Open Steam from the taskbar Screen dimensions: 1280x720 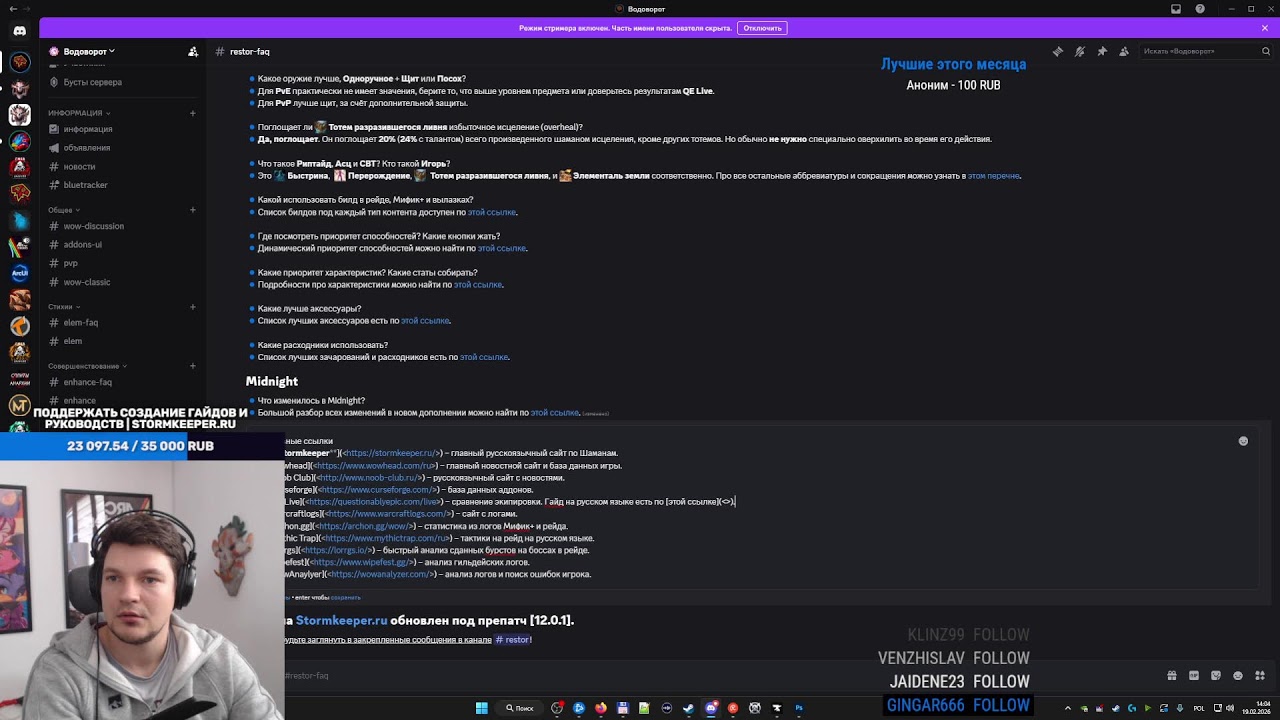click(x=689, y=708)
